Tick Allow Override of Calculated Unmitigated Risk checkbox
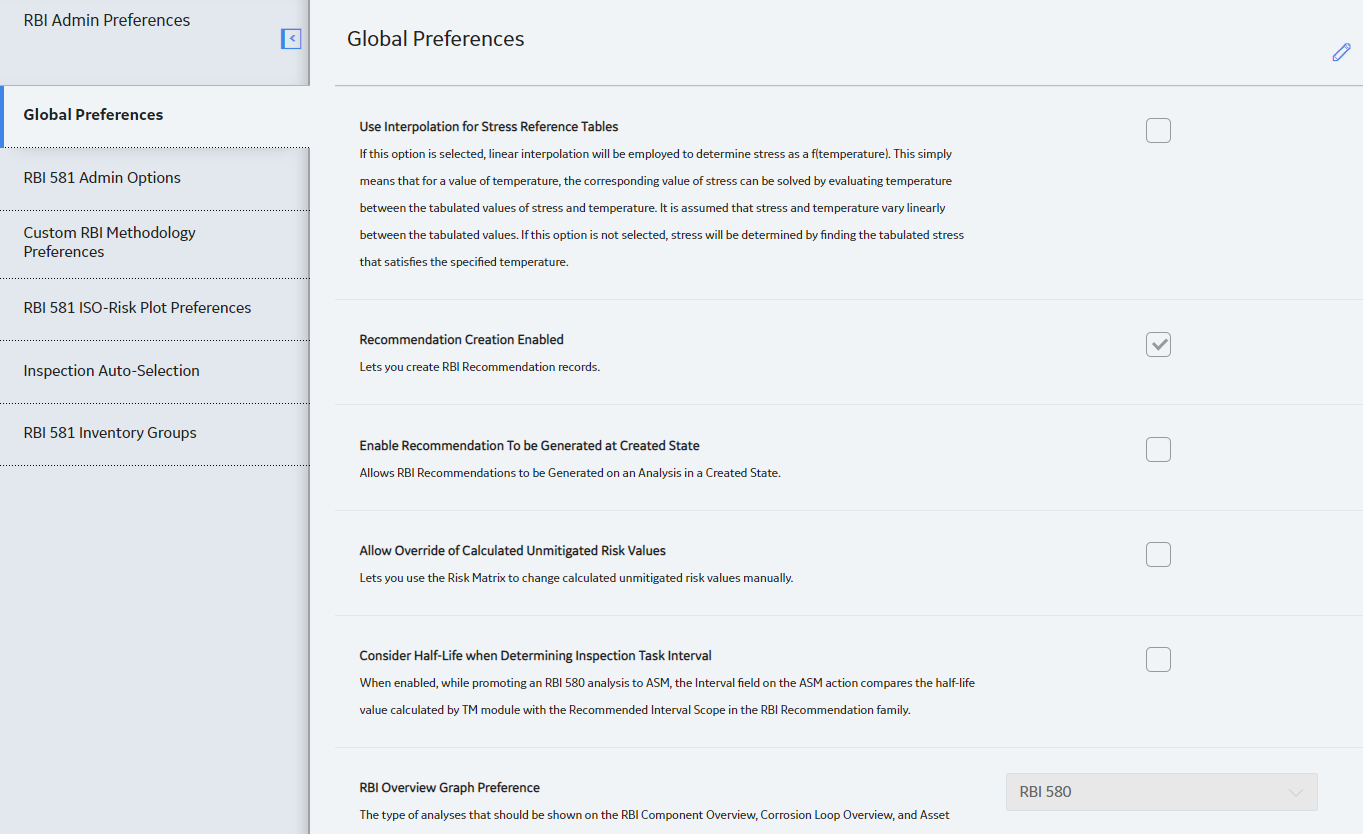 [1158, 555]
